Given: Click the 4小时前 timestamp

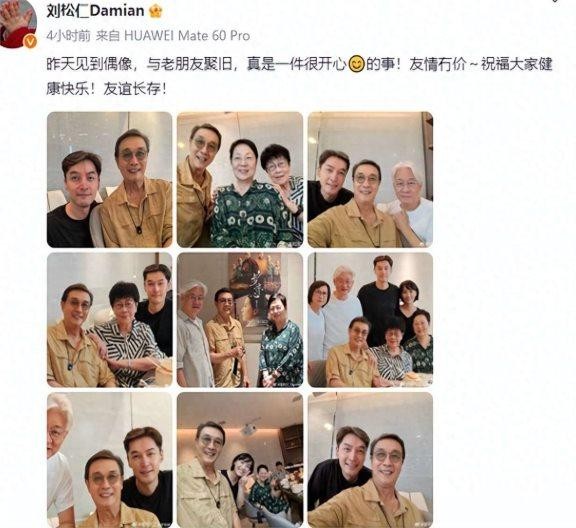Looking at the screenshot, I should pos(68,36).
